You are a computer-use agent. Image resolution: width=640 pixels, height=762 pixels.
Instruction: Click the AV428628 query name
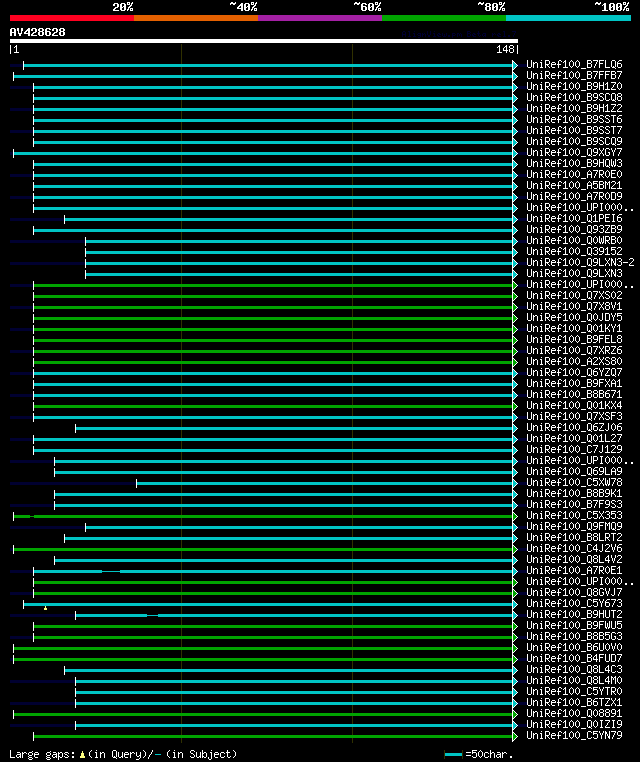(37, 33)
